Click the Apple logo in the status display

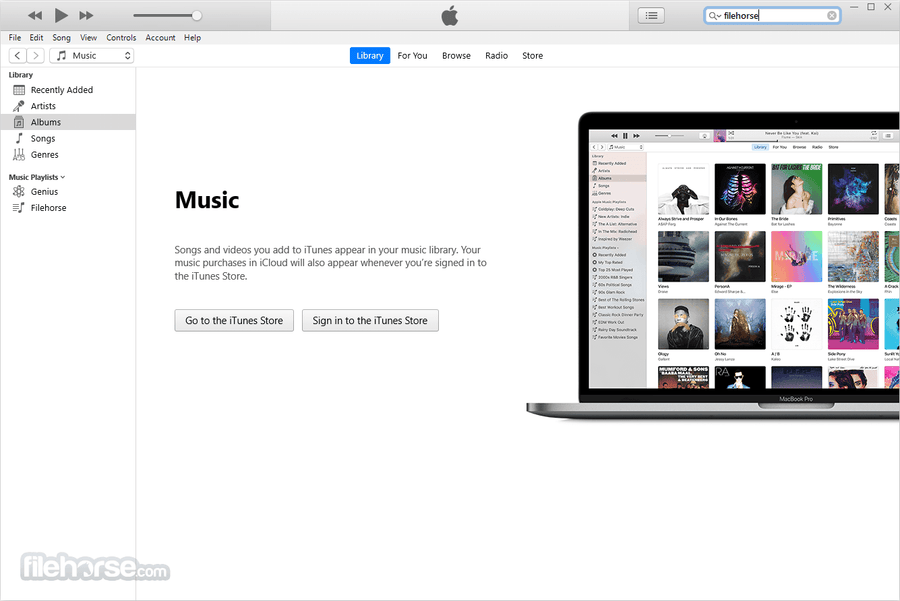tap(450, 15)
